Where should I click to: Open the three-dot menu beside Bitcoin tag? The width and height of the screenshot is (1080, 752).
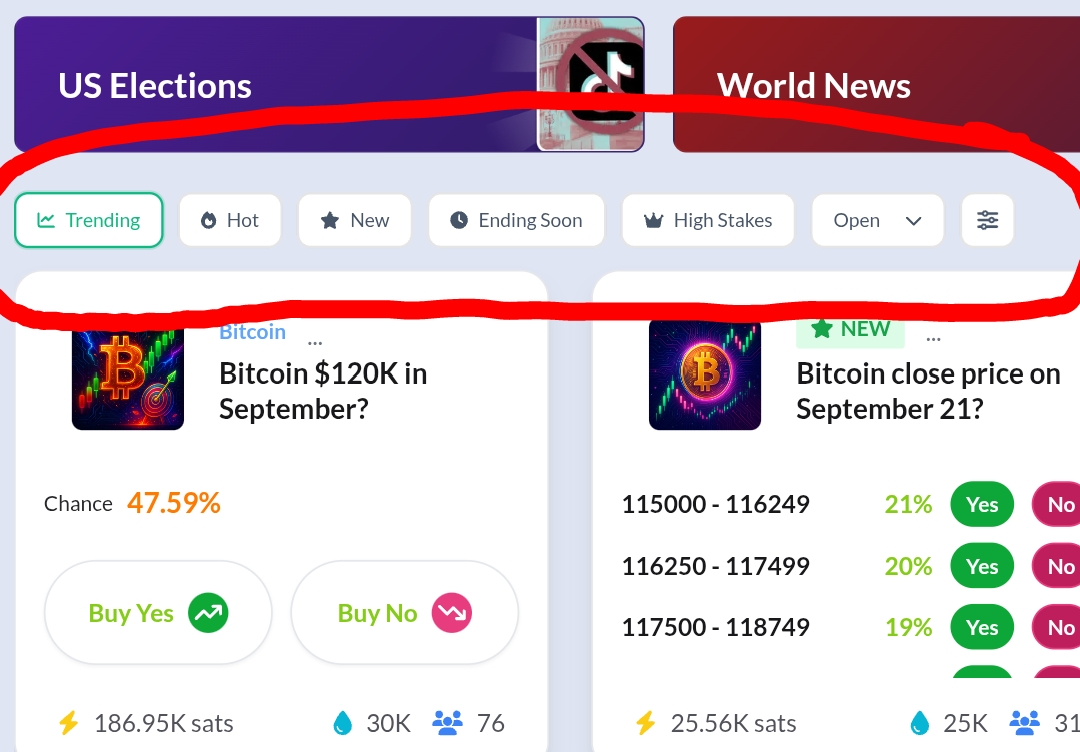coord(315,342)
